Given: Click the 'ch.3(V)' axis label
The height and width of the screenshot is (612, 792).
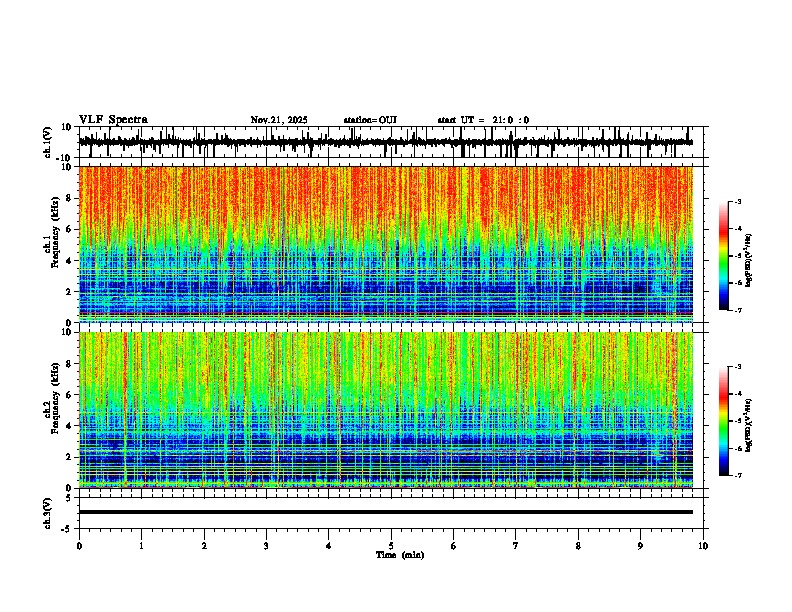Looking at the screenshot, I should click(x=48, y=514).
